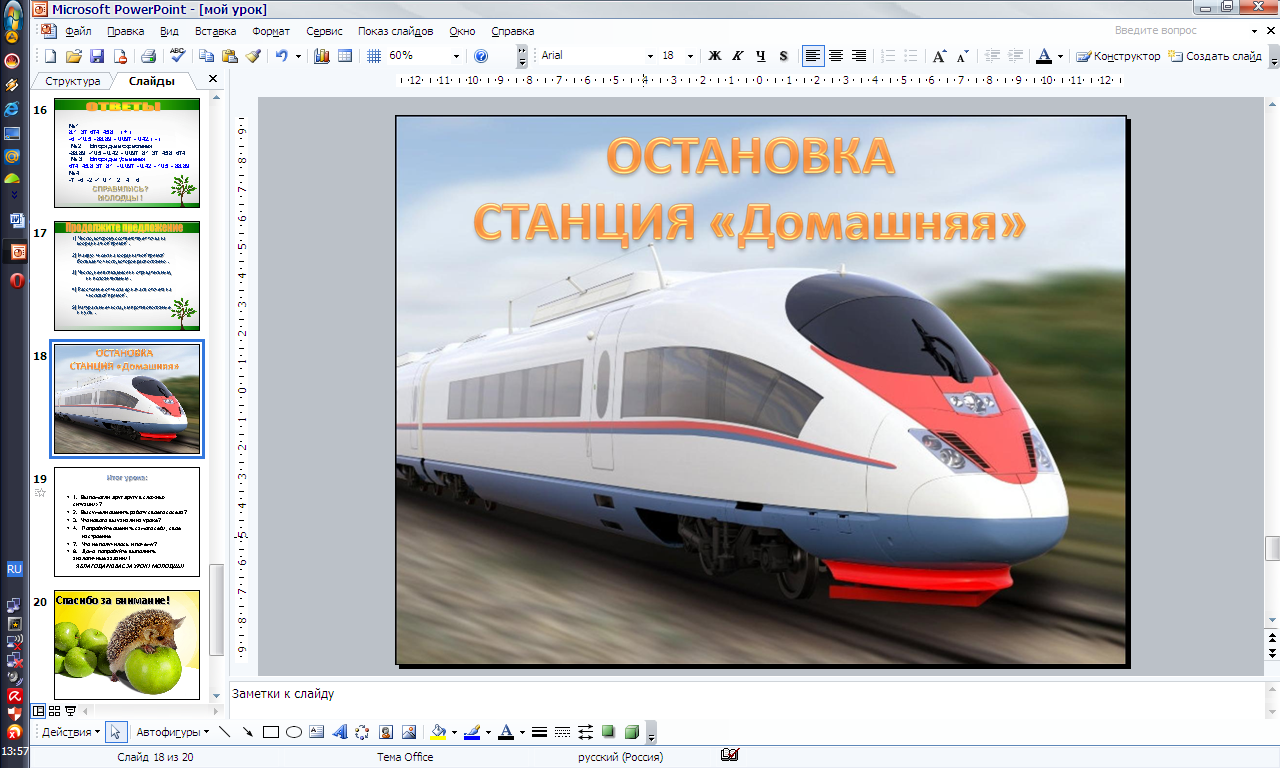Center the text alignment

click(x=836, y=56)
